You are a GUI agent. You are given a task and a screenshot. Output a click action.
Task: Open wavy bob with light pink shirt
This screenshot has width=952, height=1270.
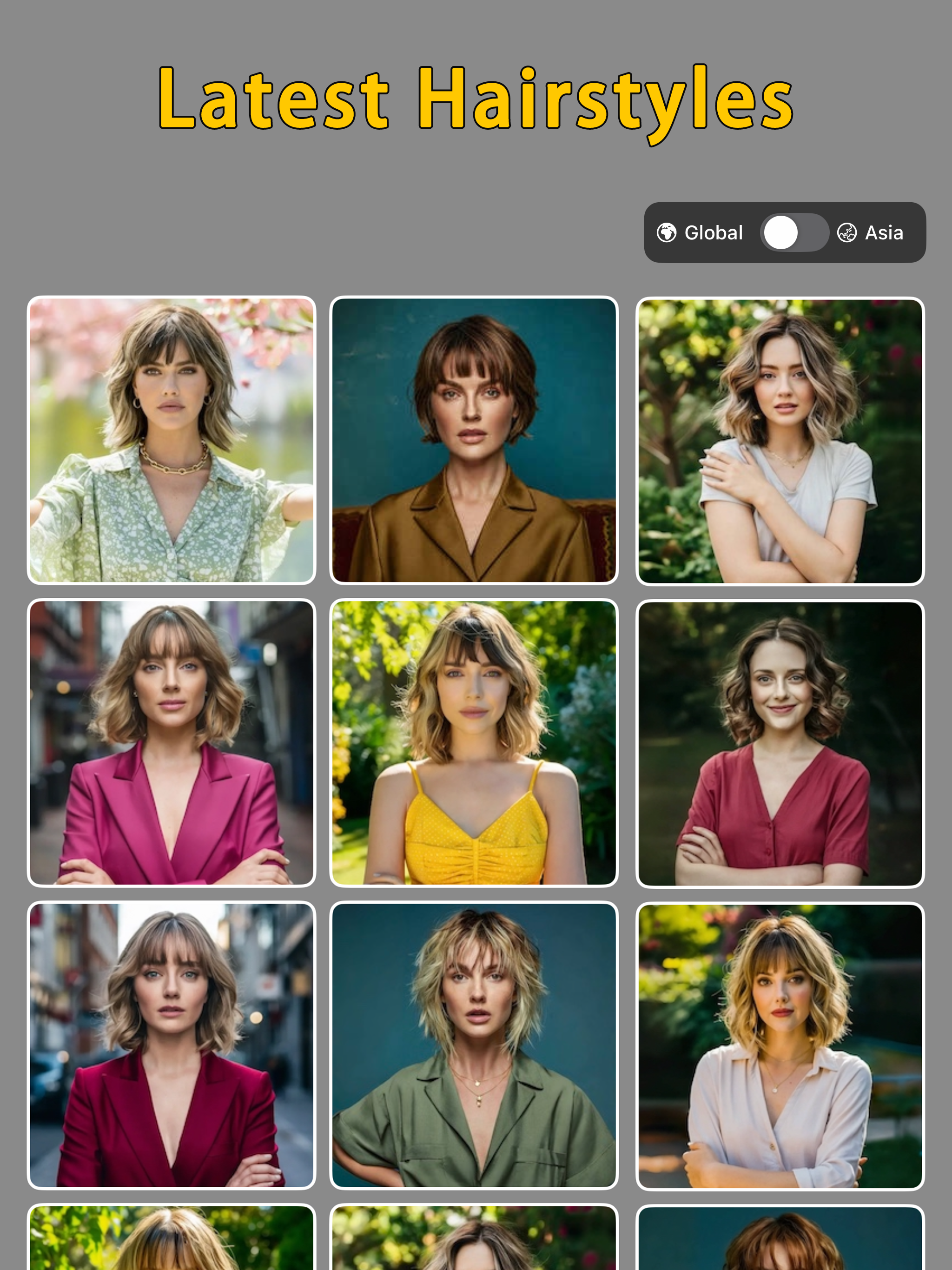(x=780, y=1046)
